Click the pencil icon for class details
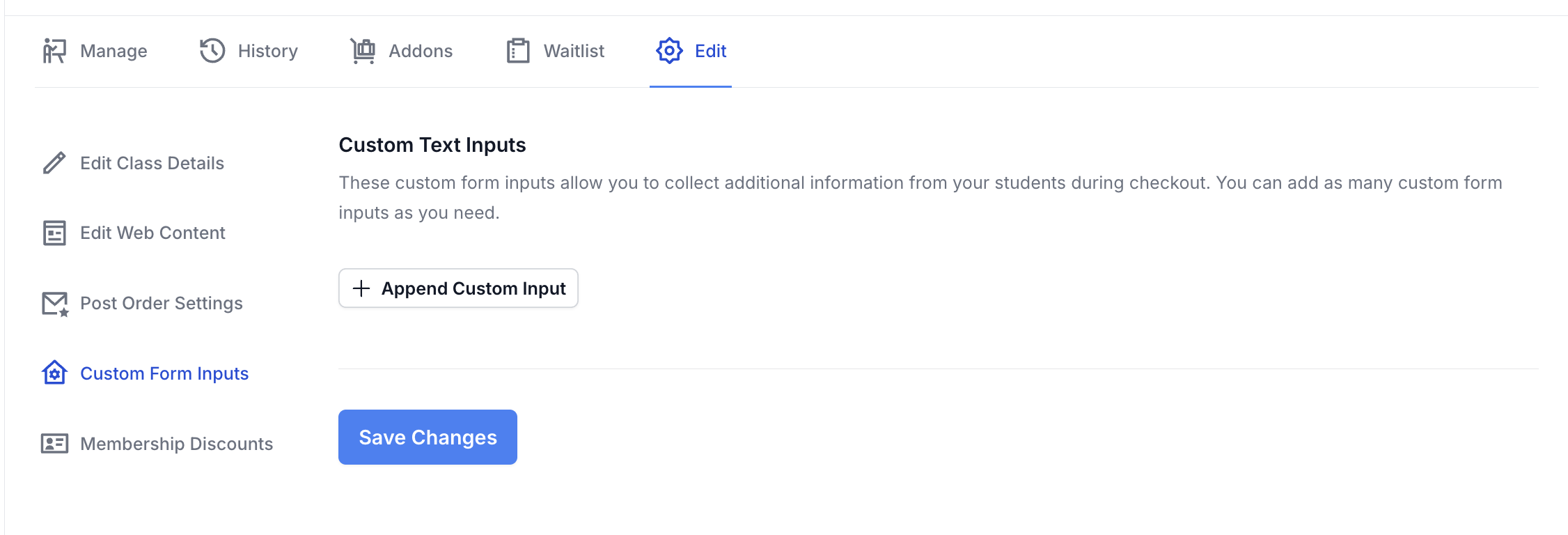1568x535 pixels. coord(54,163)
